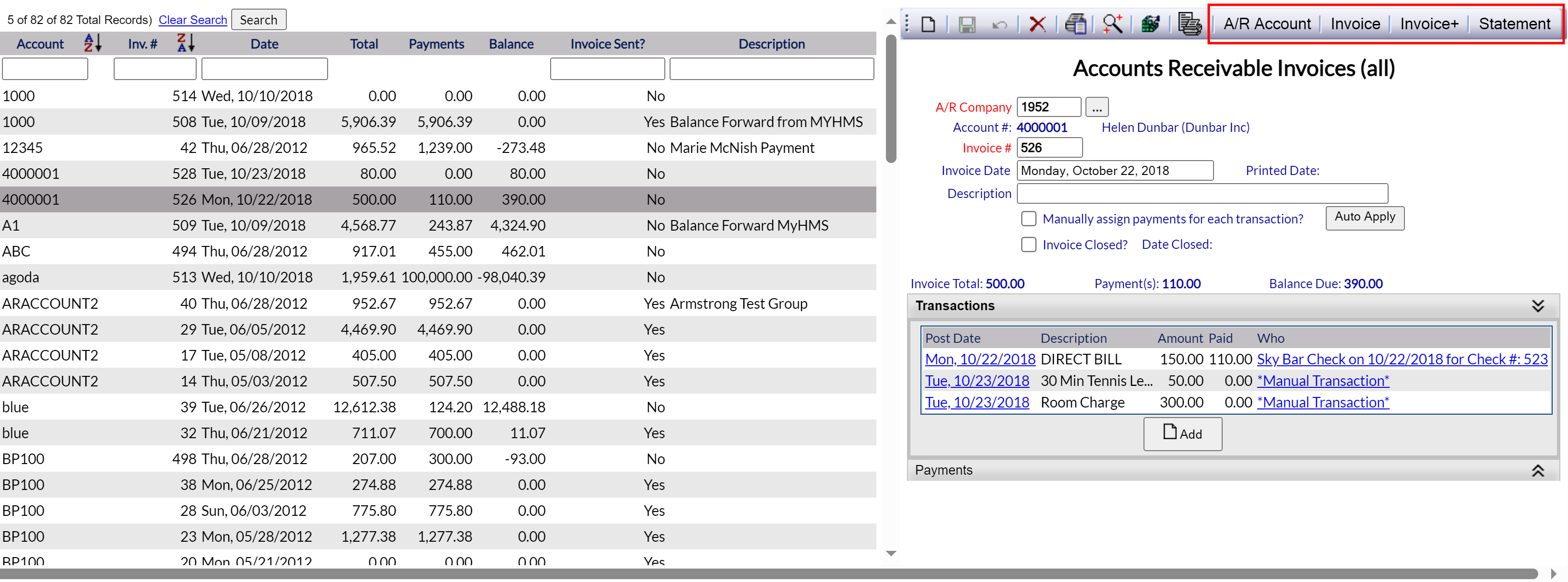Sort Account column ascending A-Z
The image size is (1568, 582).
coord(93,43)
